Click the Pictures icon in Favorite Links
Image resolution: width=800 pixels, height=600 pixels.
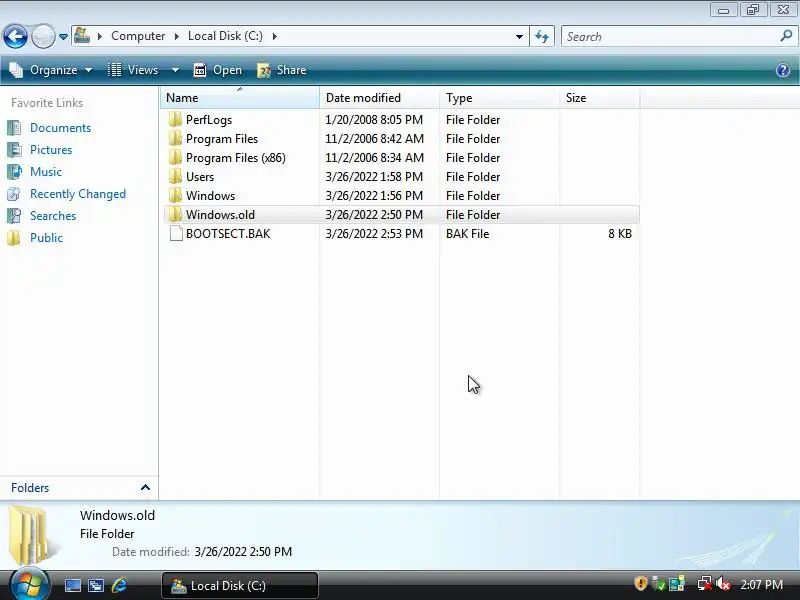(x=14, y=150)
